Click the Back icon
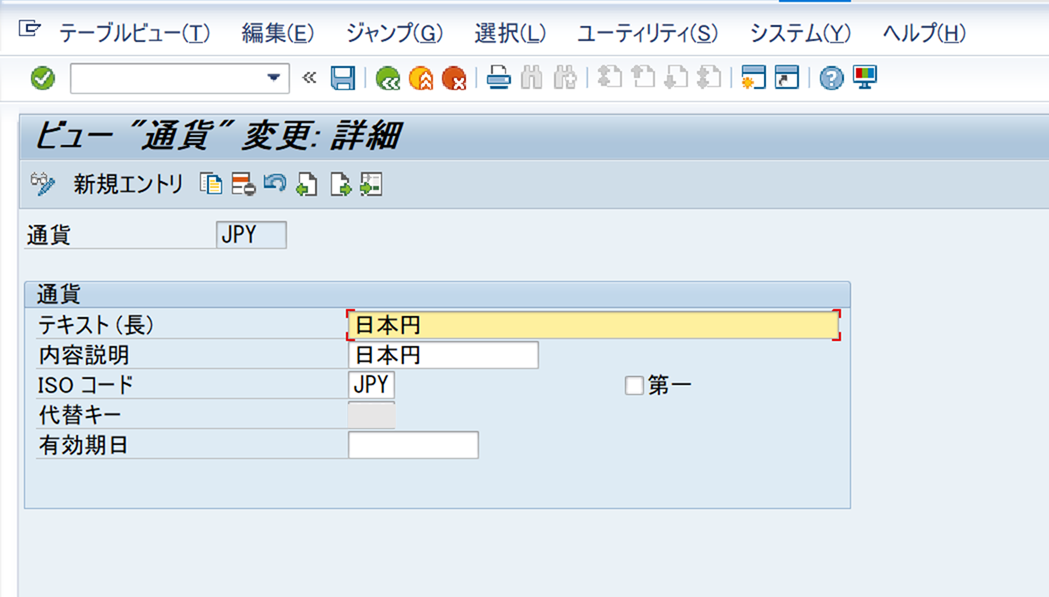1049x597 pixels. click(388, 78)
